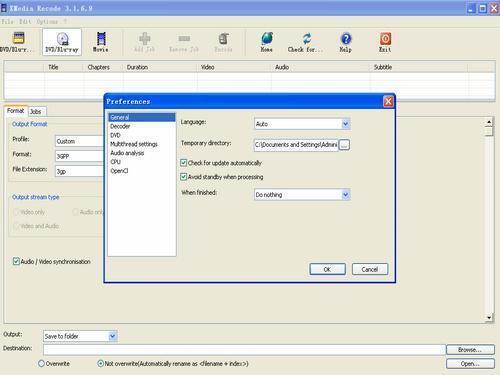
Task: Open the Format 3GPP combo box
Action: pyautogui.click(x=79, y=156)
